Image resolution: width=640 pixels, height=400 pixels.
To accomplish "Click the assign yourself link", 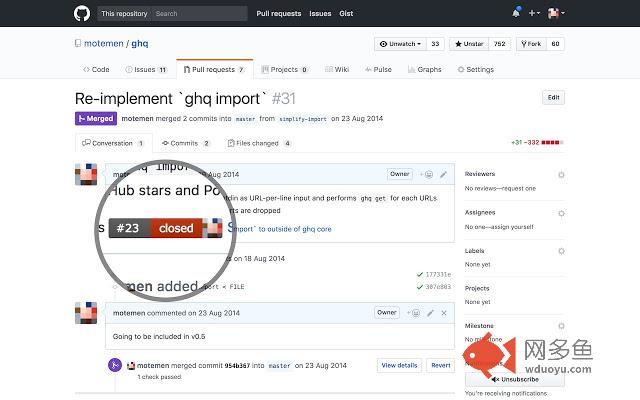I will (x=514, y=227).
